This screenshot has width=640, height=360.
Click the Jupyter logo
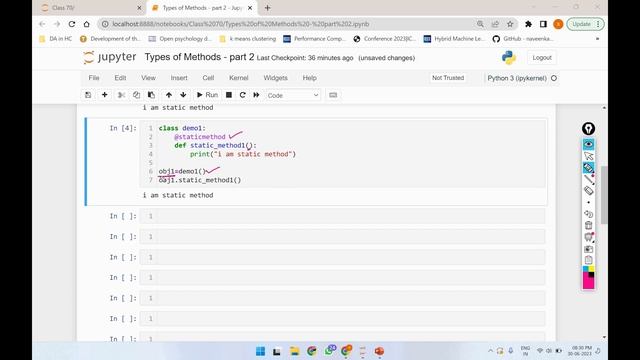pos(109,57)
